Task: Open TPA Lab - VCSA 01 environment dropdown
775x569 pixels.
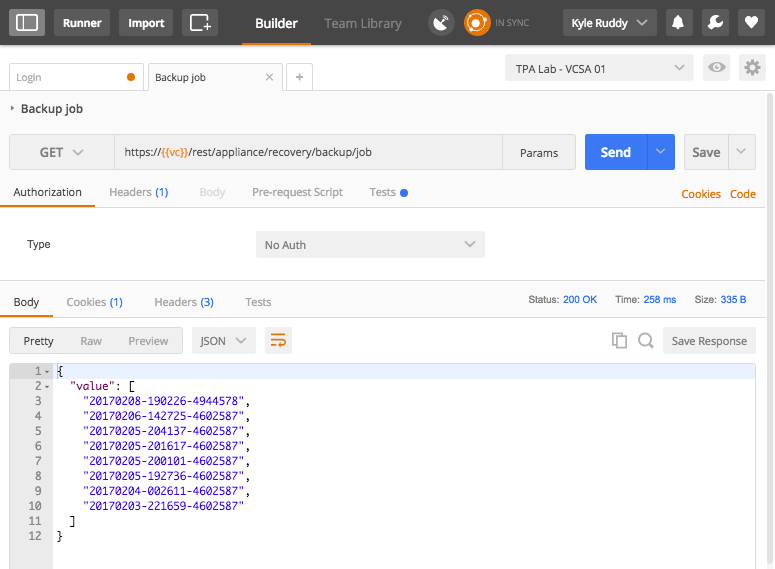Action: point(599,69)
